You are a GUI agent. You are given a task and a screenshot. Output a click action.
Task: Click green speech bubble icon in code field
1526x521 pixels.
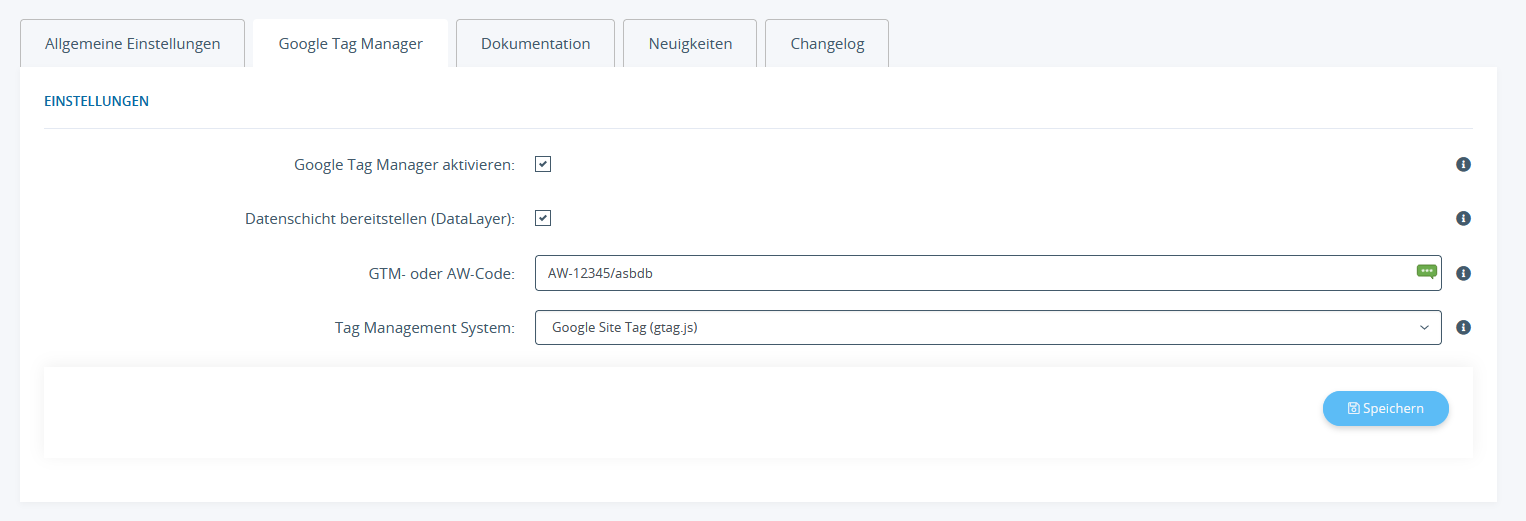coord(1427,271)
